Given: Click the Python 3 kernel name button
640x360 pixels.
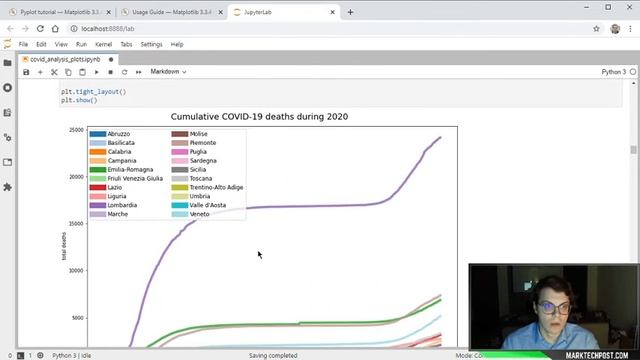Looking at the screenshot, I should click(613, 72).
